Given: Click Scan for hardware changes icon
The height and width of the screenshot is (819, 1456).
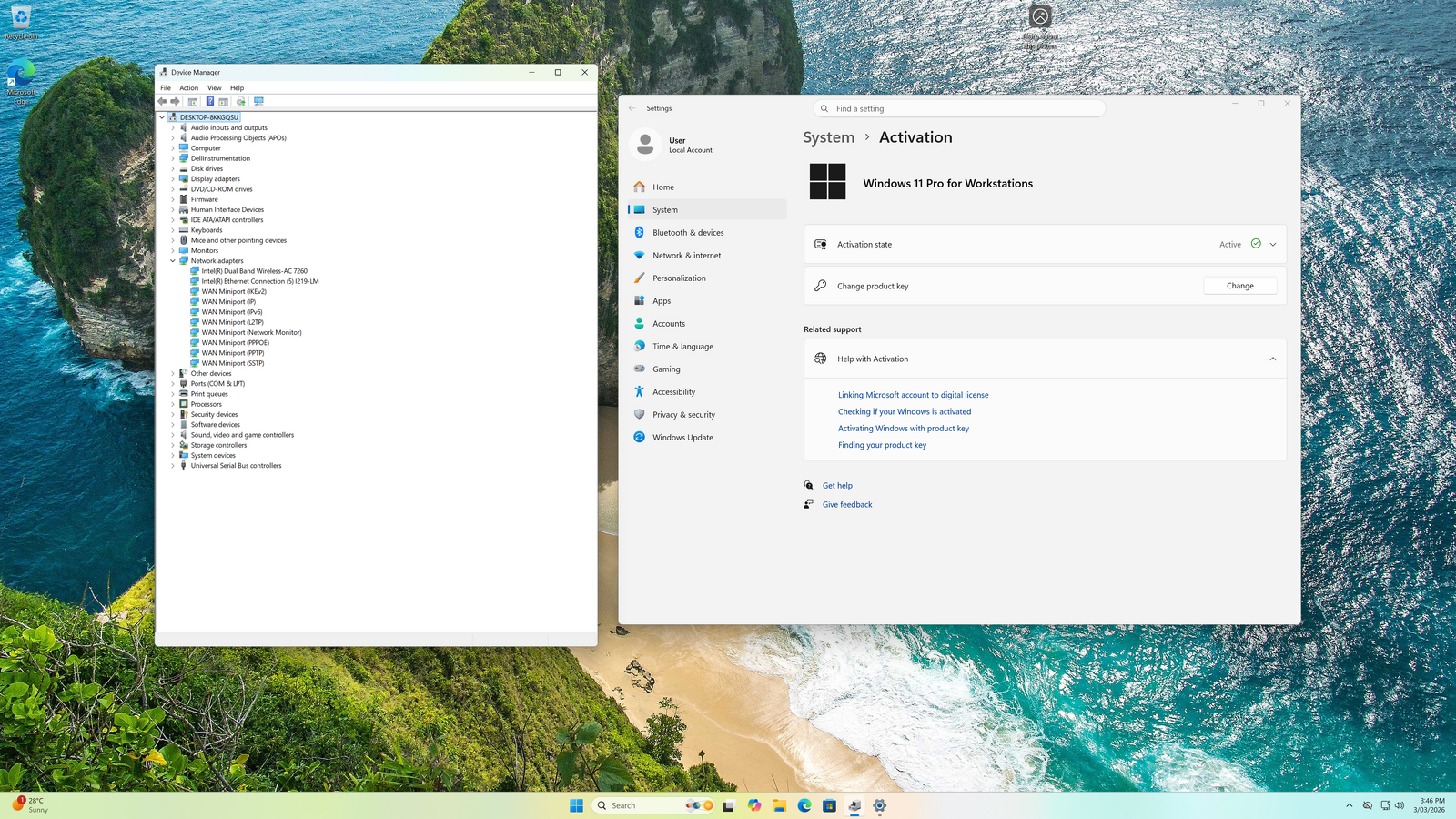Looking at the screenshot, I should point(258,101).
